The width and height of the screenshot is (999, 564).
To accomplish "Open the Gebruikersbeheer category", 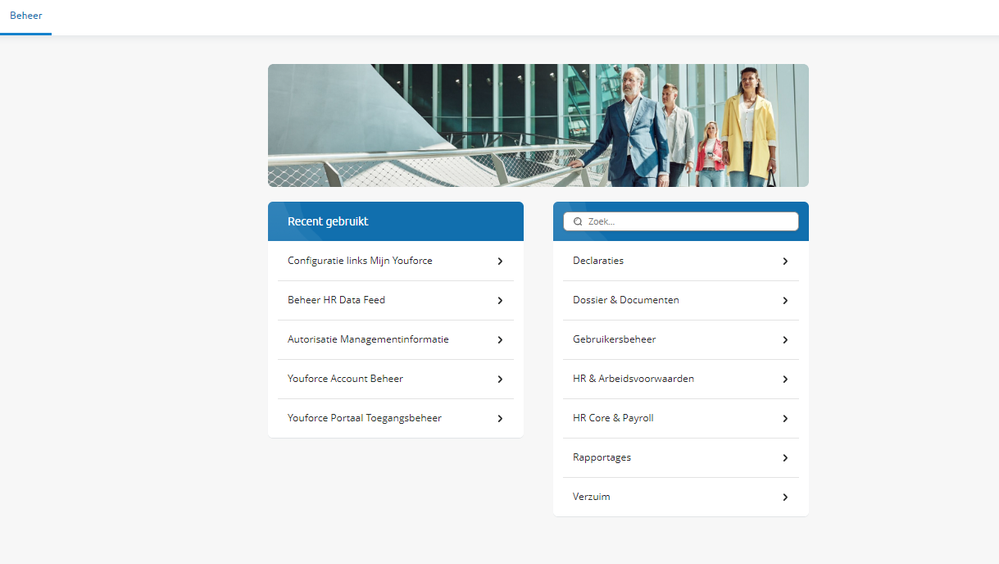I will click(x=680, y=340).
